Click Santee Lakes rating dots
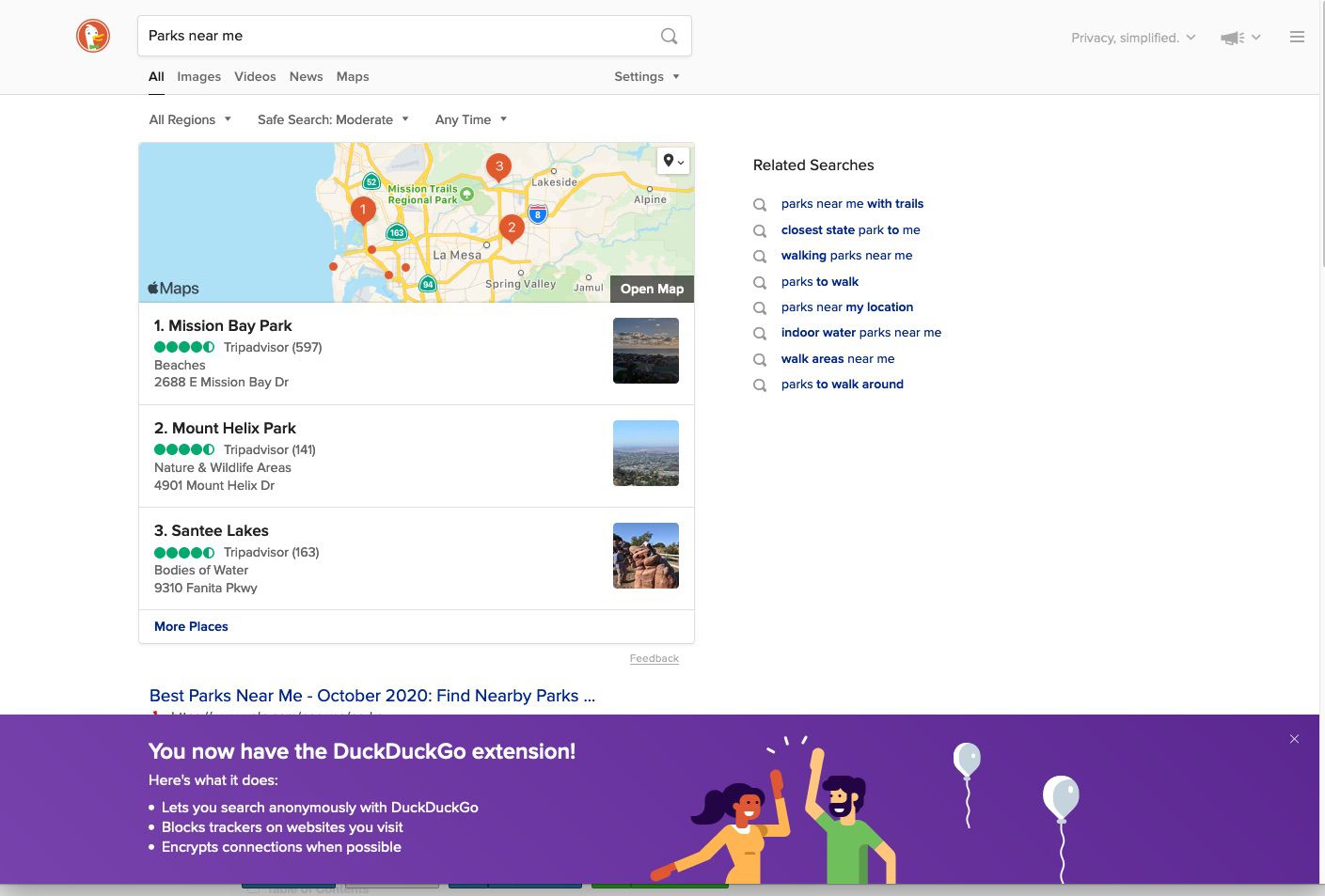The width and height of the screenshot is (1325, 896). tap(184, 552)
